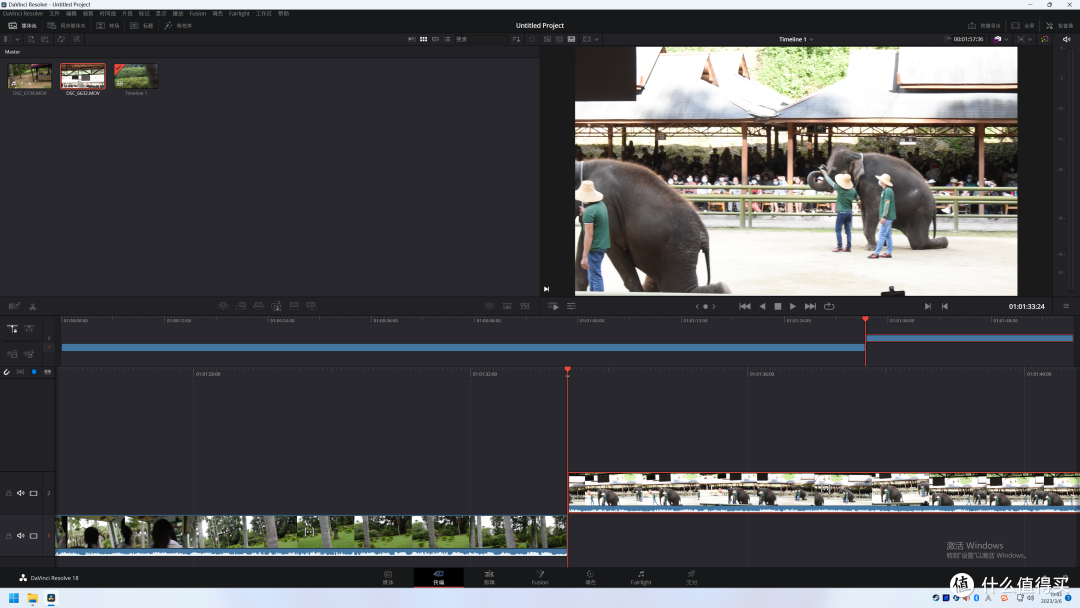
Task: Click the smart insert edit icon
Action: coord(222,306)
